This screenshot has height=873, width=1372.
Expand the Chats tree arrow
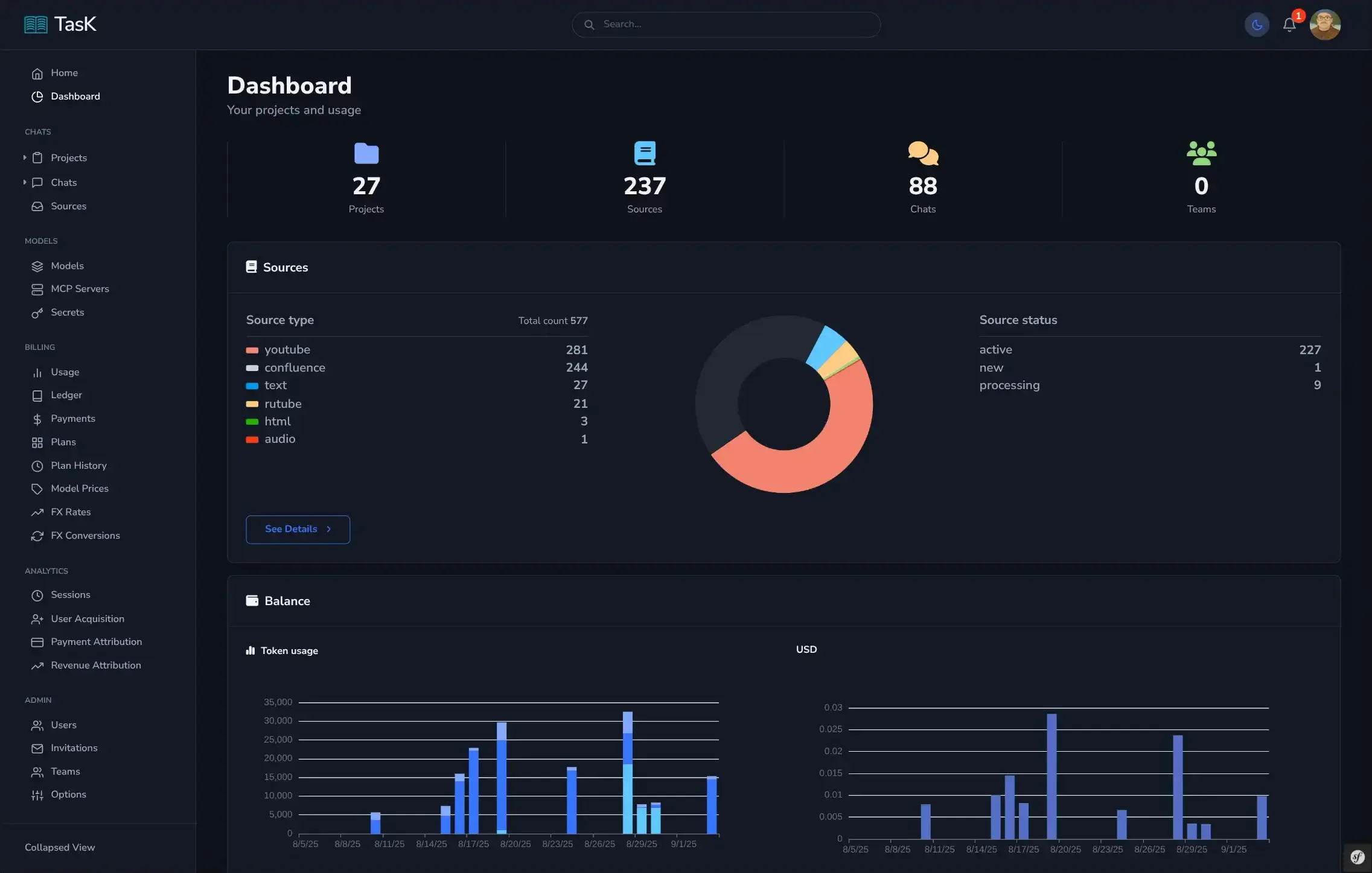(25, 182)
